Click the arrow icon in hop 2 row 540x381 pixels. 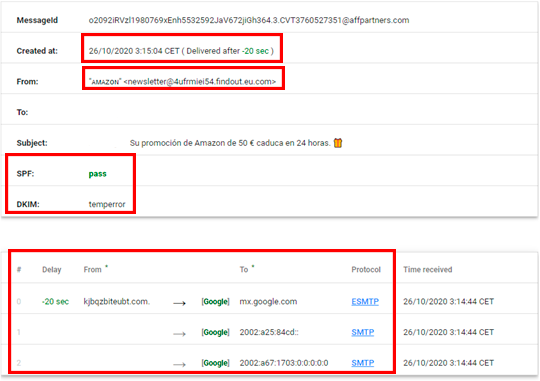point(179,364)
